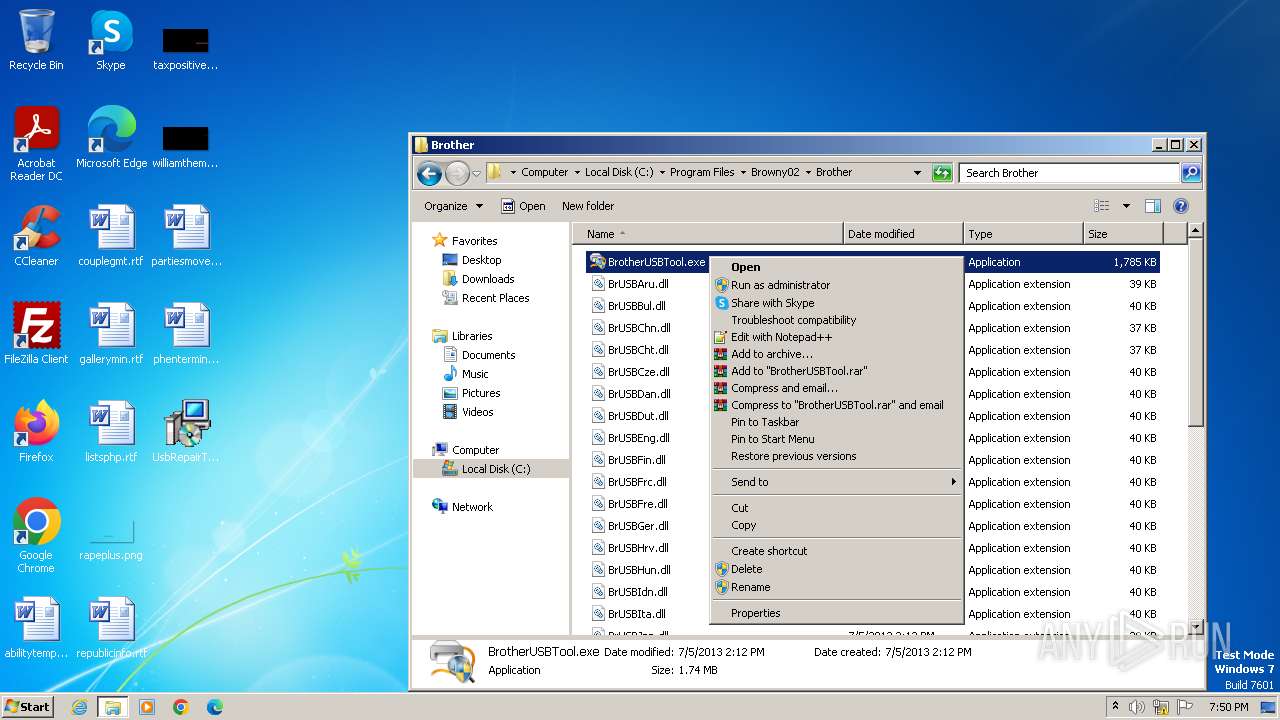The width and height of the screenshot is (1280, 720).
Task: Select couplegmt.rtf desktop file
Action: pos(111,237)
